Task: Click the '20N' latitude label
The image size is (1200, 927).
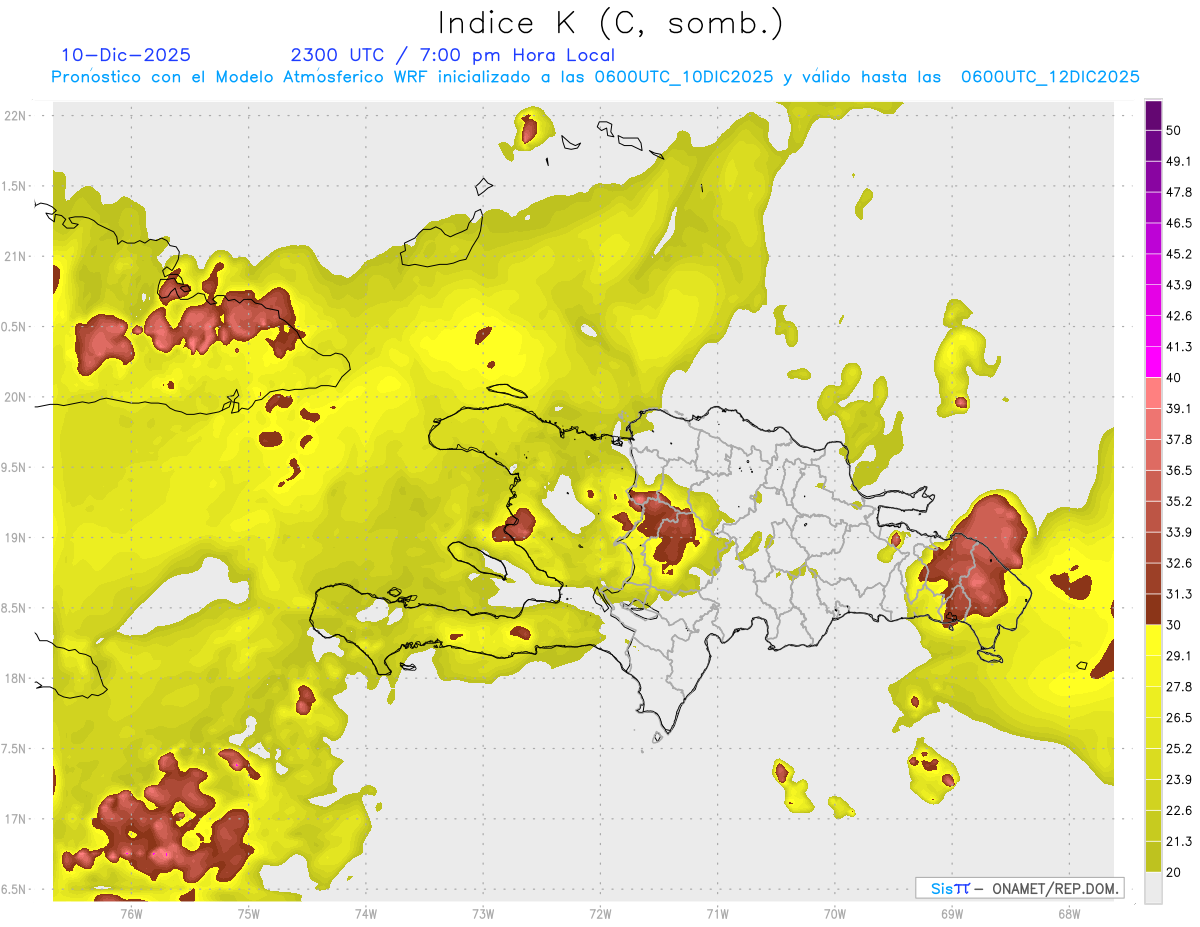Action: [x=16, y=397]
